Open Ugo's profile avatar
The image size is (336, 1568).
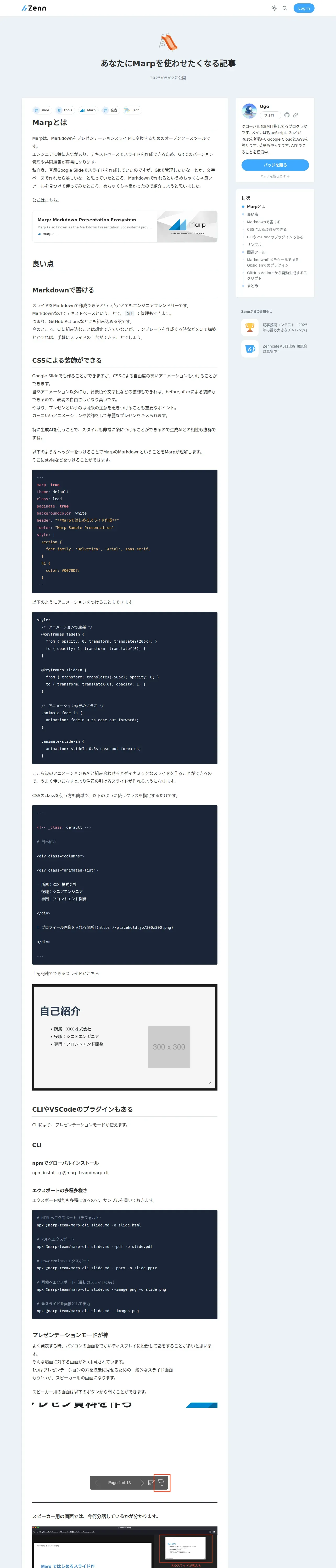click(x=249, y=111)
